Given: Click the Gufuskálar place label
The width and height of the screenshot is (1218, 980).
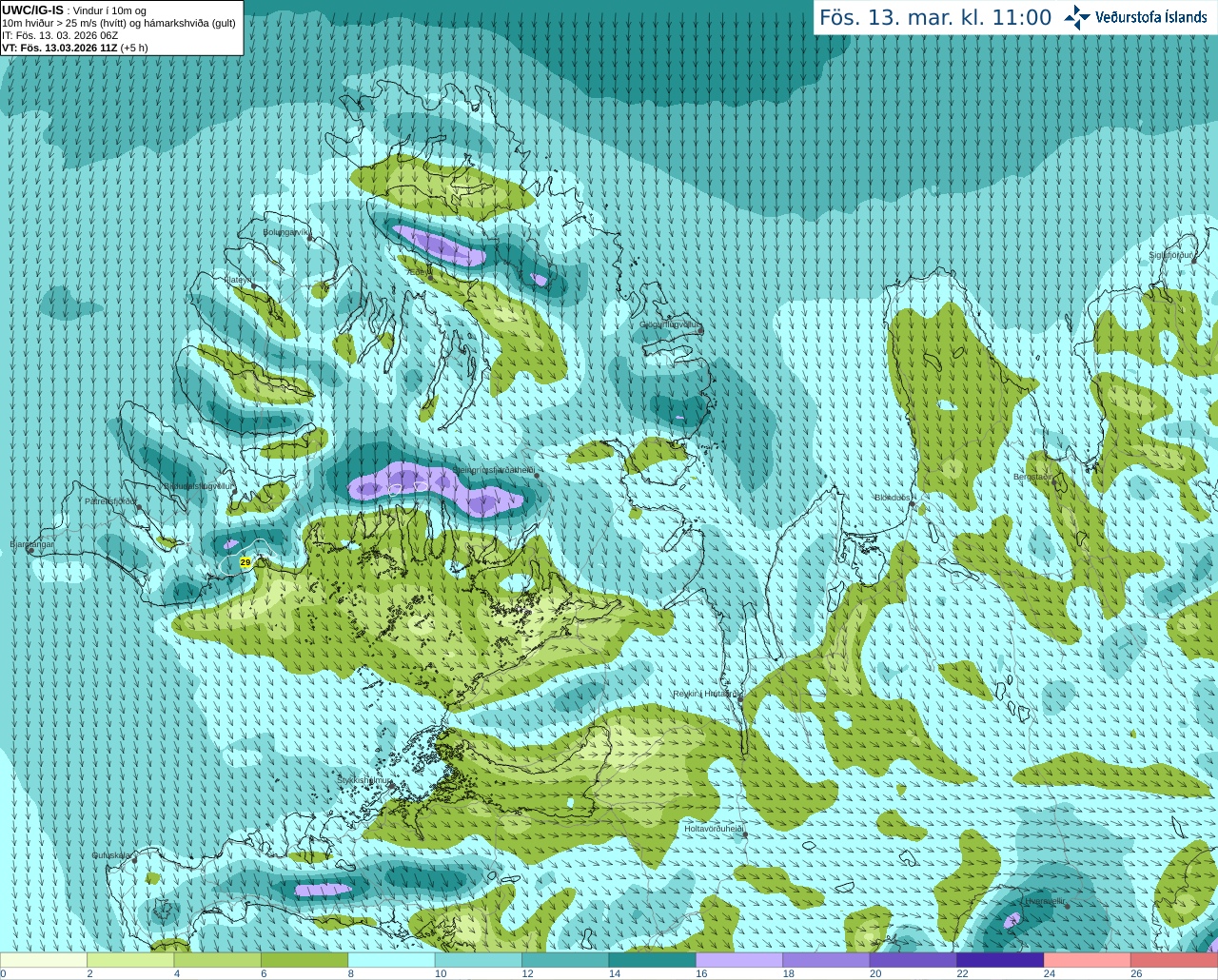Looking at the screenshot, I should (x=110, y=854).
